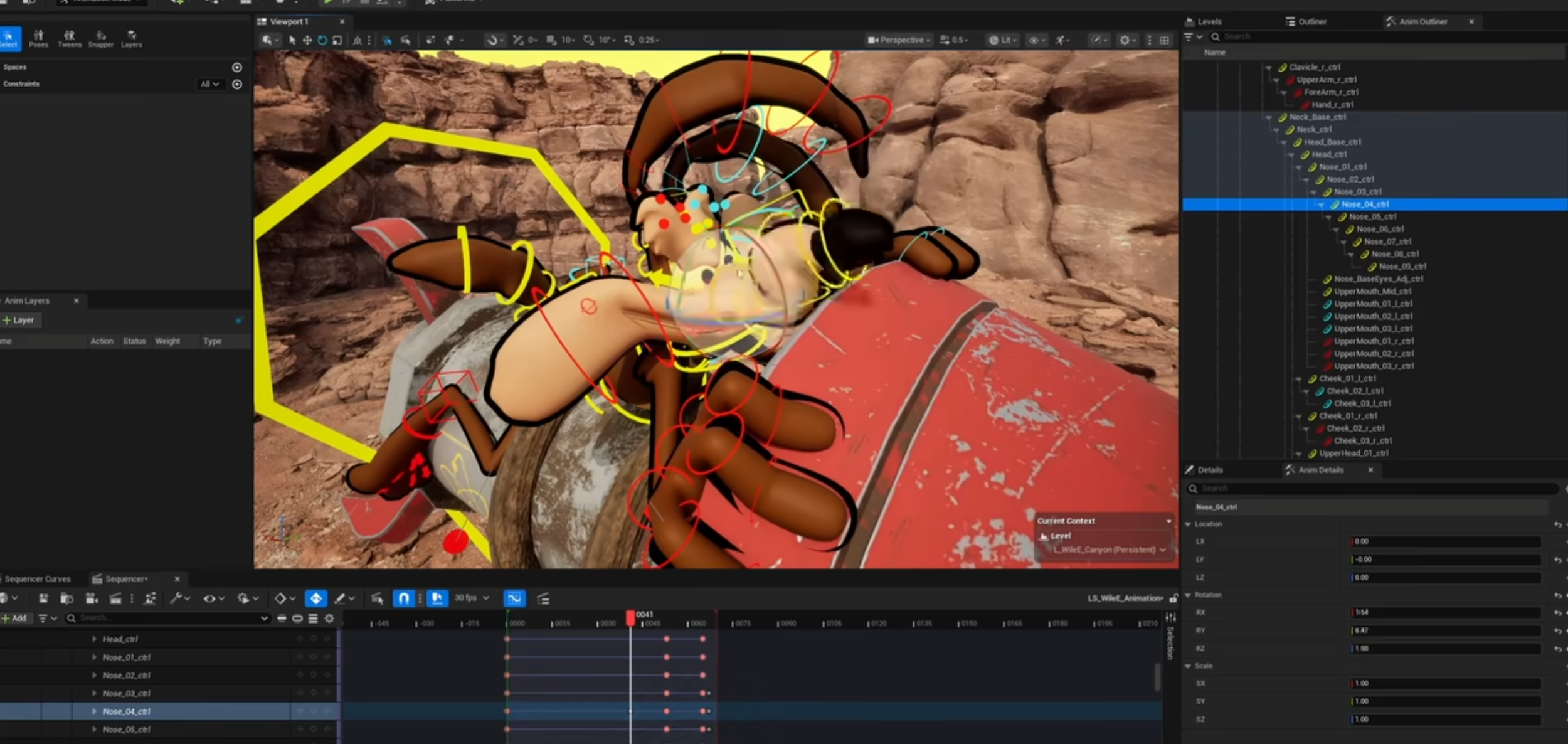This screenshot has height=744, width=1568.
Task: Select Nose_02_ctrl sequencer track
Action: [x=126, y=676]
